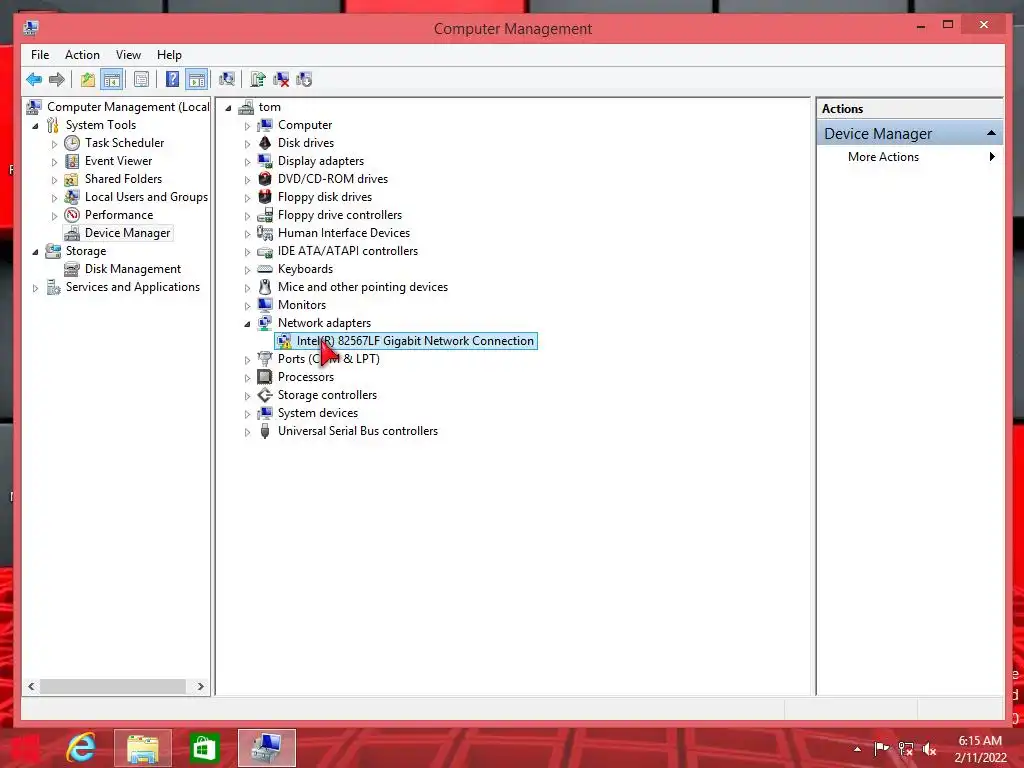The height and width of the screenshot is (768, 1024).
Task: Open the Action menu
Action: click(82, 55)
